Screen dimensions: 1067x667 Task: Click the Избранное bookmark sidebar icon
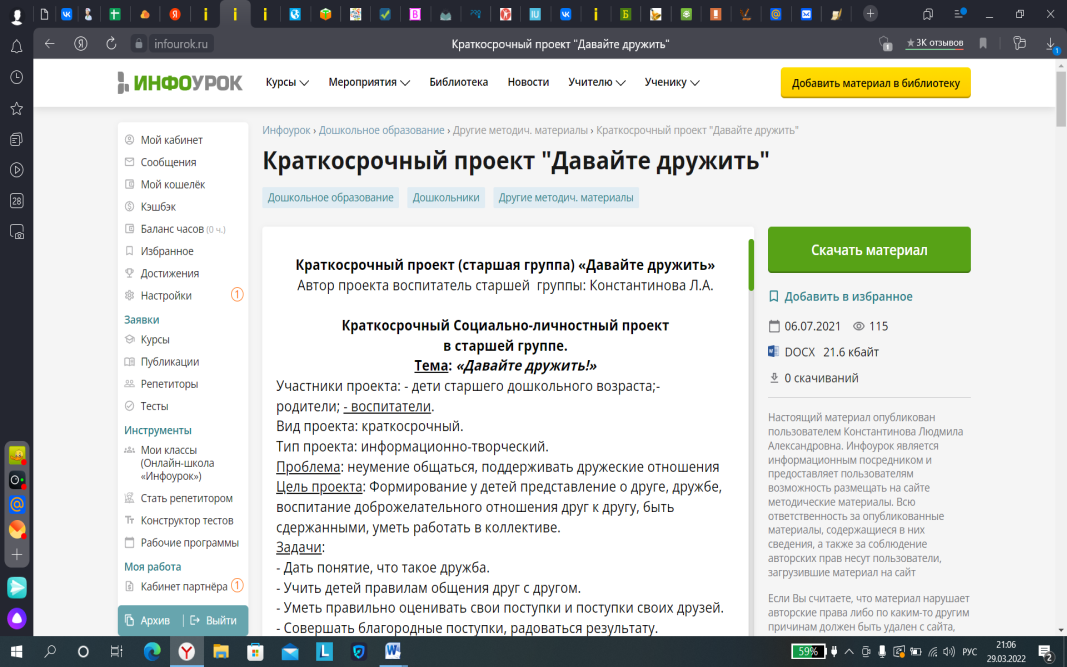[130, 251]
